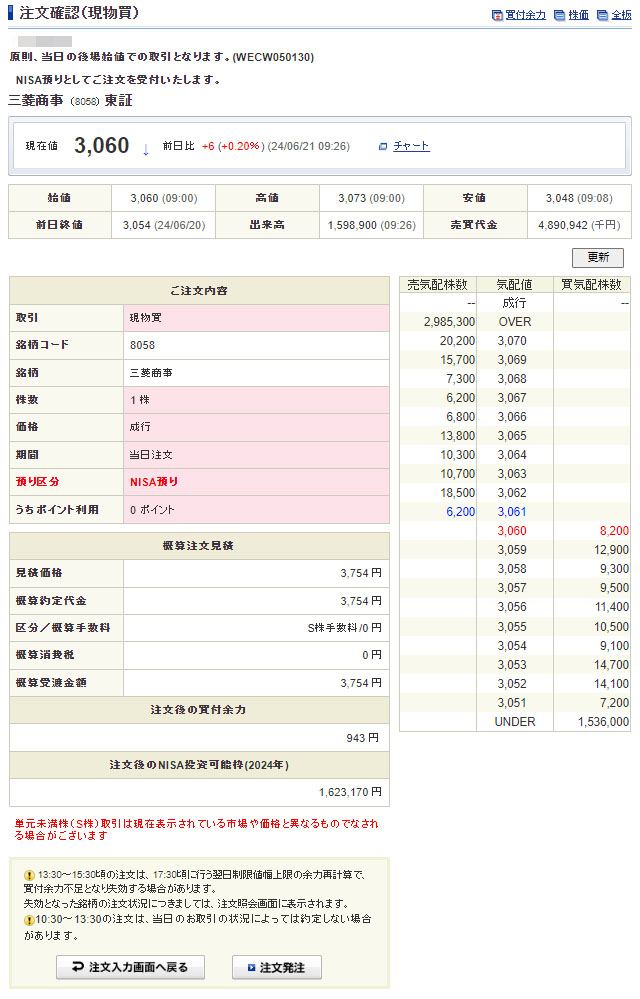
Task: Click warning icon for 13:30〜15:30 notice
Action: pos(30,874)
